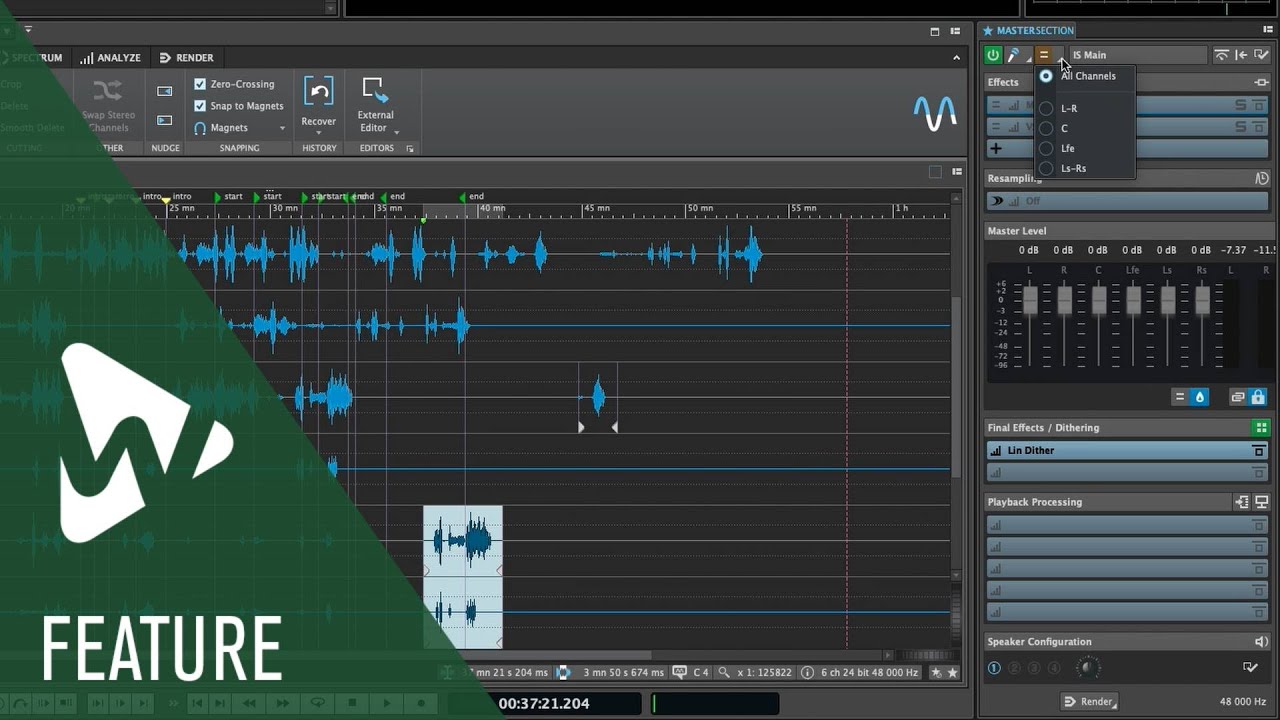Click the Speaker Configuration speaker icon
The width and height of the screenshot is (1280, 720).
[x=1261, y=642]
